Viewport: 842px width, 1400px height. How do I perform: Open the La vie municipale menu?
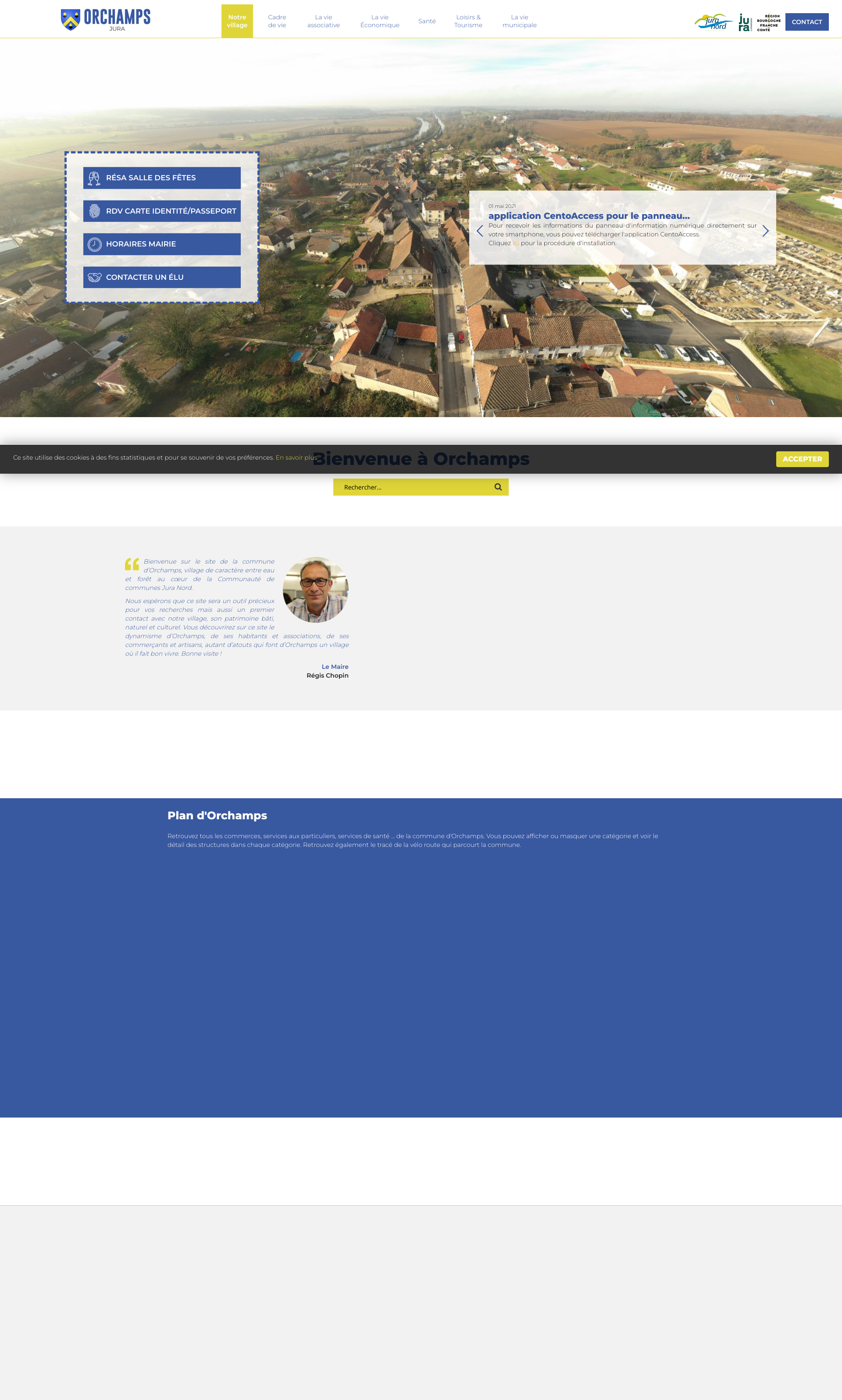pyautogui.click(x=519, y=21)
